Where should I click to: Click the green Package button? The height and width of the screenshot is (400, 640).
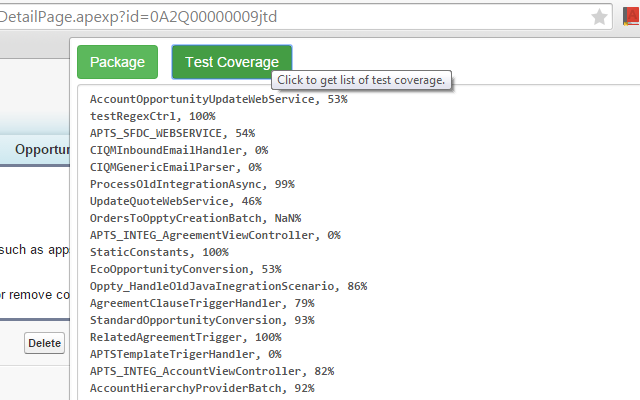118,62
